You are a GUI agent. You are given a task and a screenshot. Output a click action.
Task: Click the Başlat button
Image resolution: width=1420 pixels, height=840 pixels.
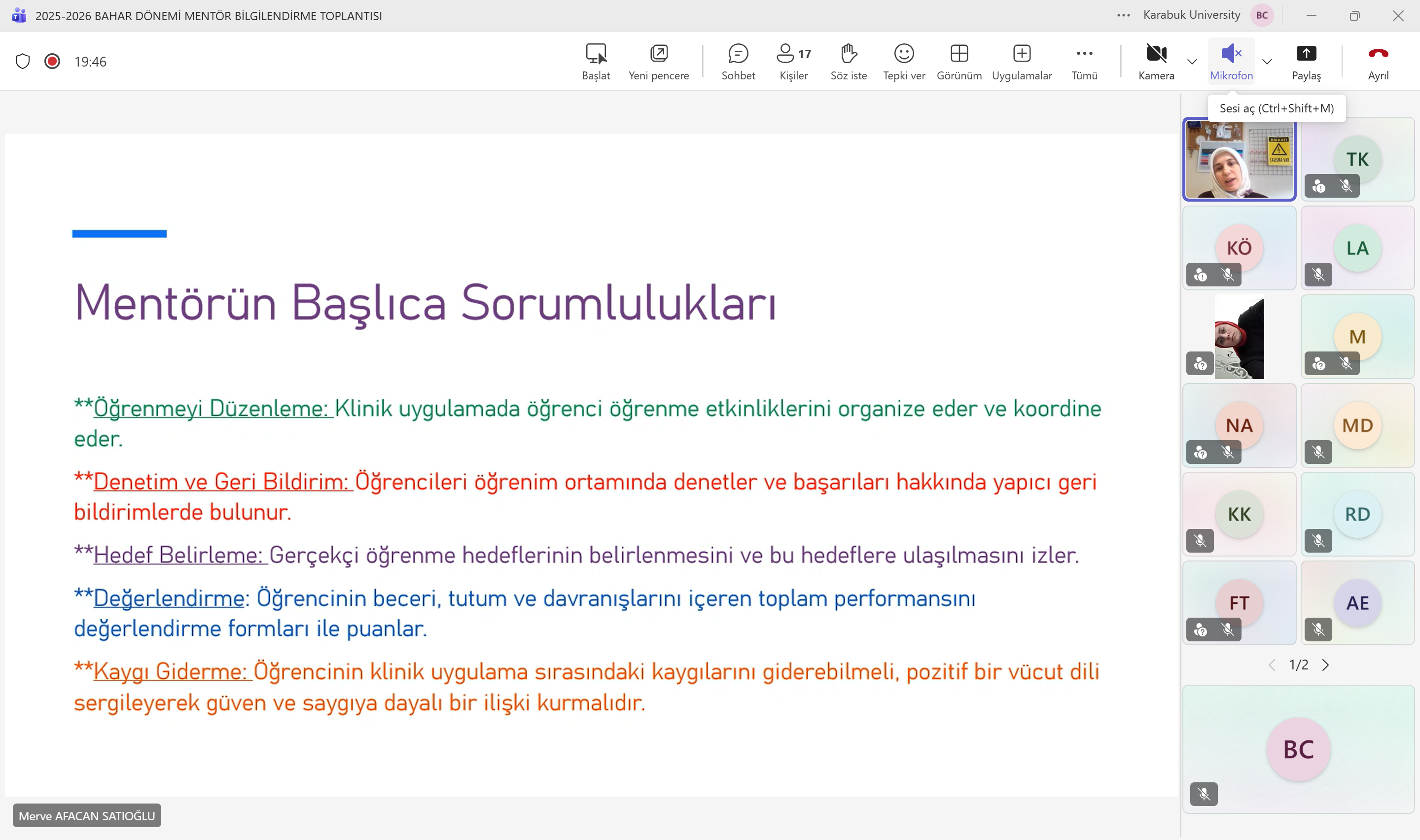click(596, 61)
